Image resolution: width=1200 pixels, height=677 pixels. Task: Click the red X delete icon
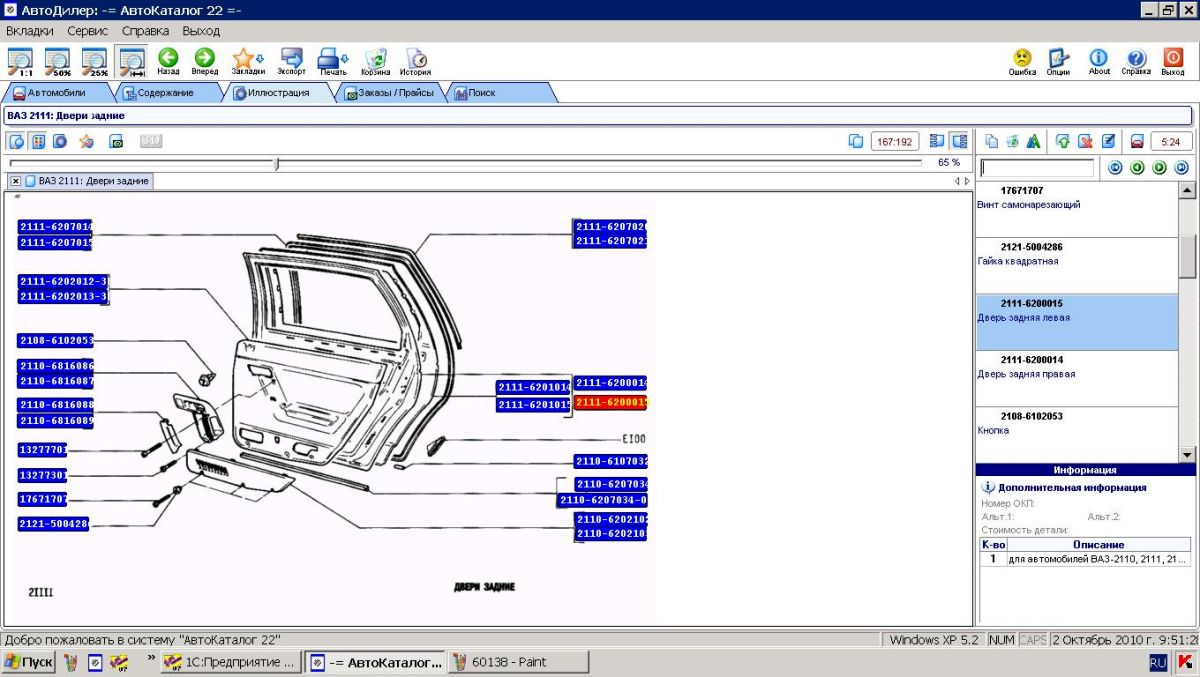pyautogui.click(x=1085, y=141)
